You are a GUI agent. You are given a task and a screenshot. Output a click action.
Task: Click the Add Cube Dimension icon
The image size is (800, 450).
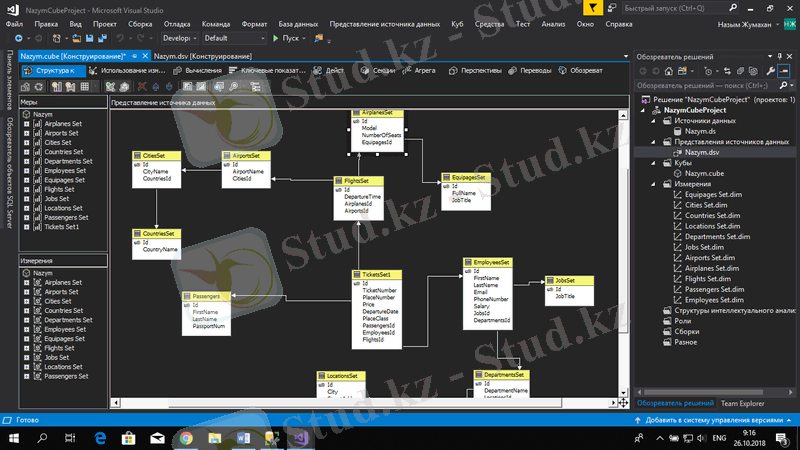click(x=110, y=87)
